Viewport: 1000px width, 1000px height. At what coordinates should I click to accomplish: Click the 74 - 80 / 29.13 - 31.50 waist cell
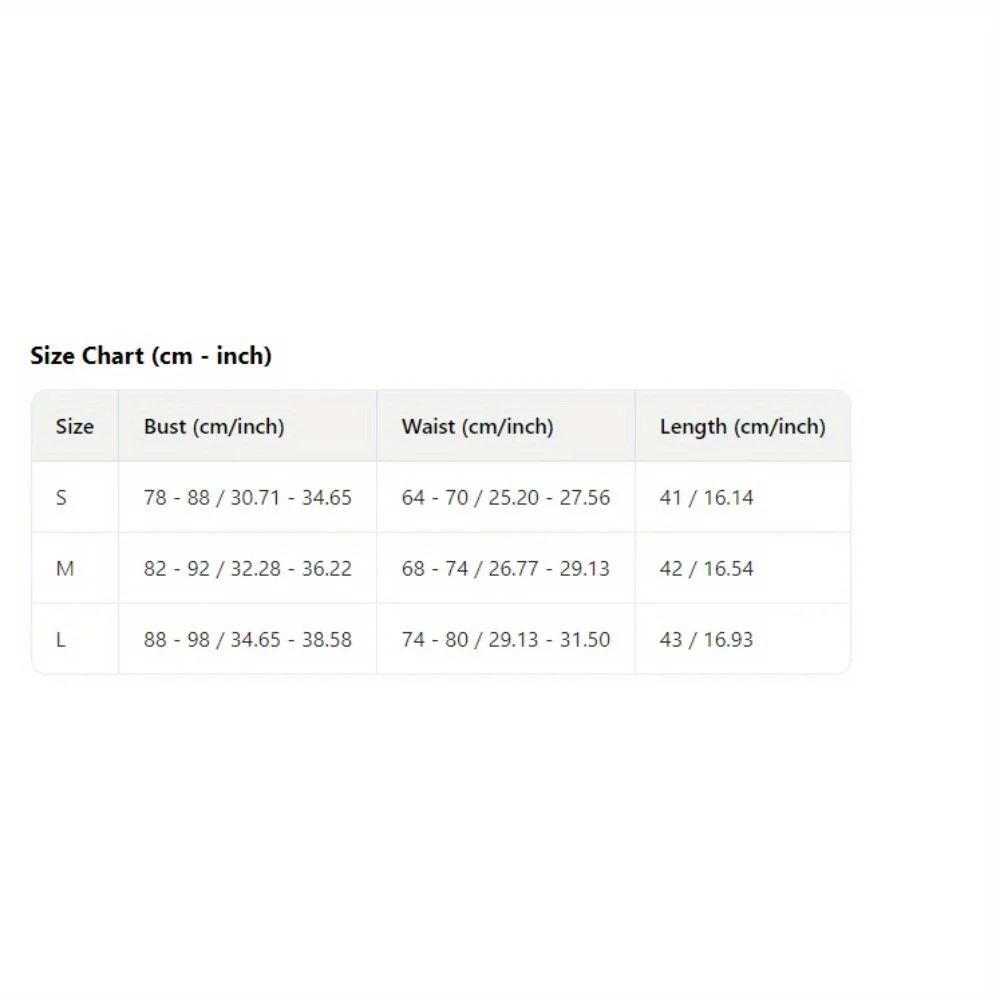[x=505, y=640]
